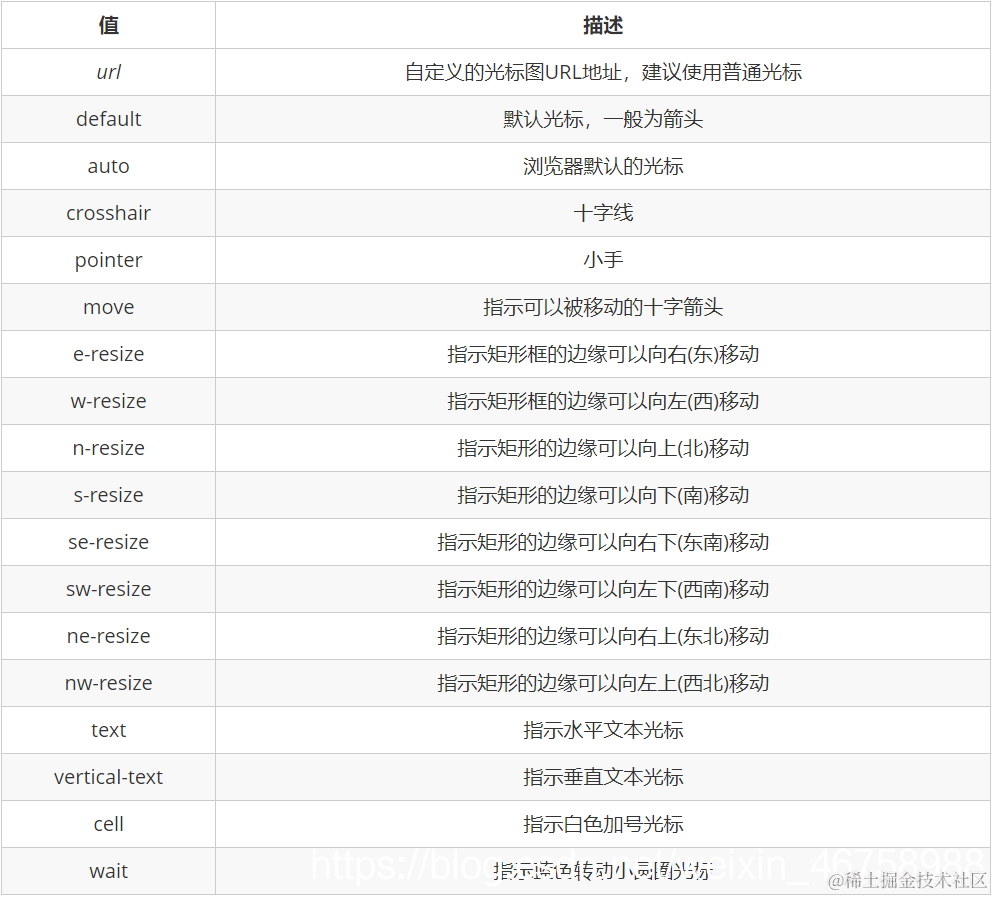Click description '指示白色加号光标'
This screenshot has width=994, height=897.
pos(603,824)
